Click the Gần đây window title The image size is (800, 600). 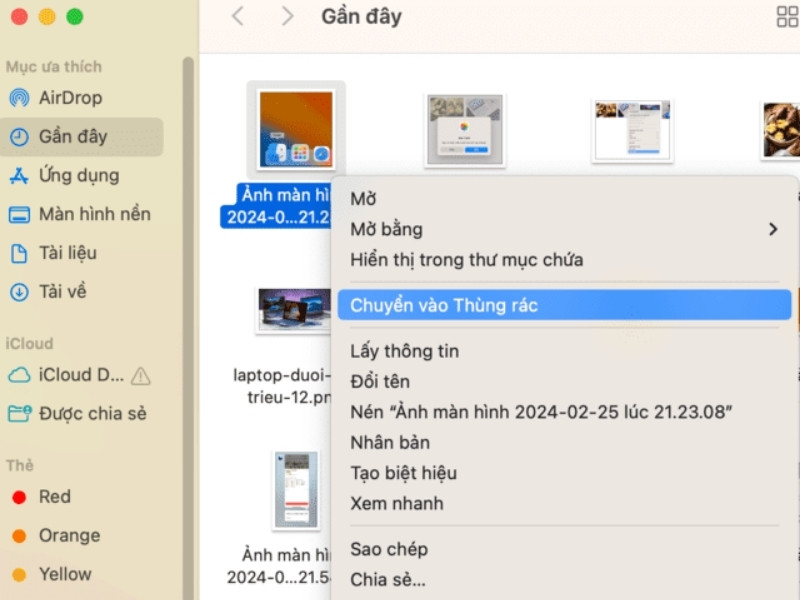(361, 17)
